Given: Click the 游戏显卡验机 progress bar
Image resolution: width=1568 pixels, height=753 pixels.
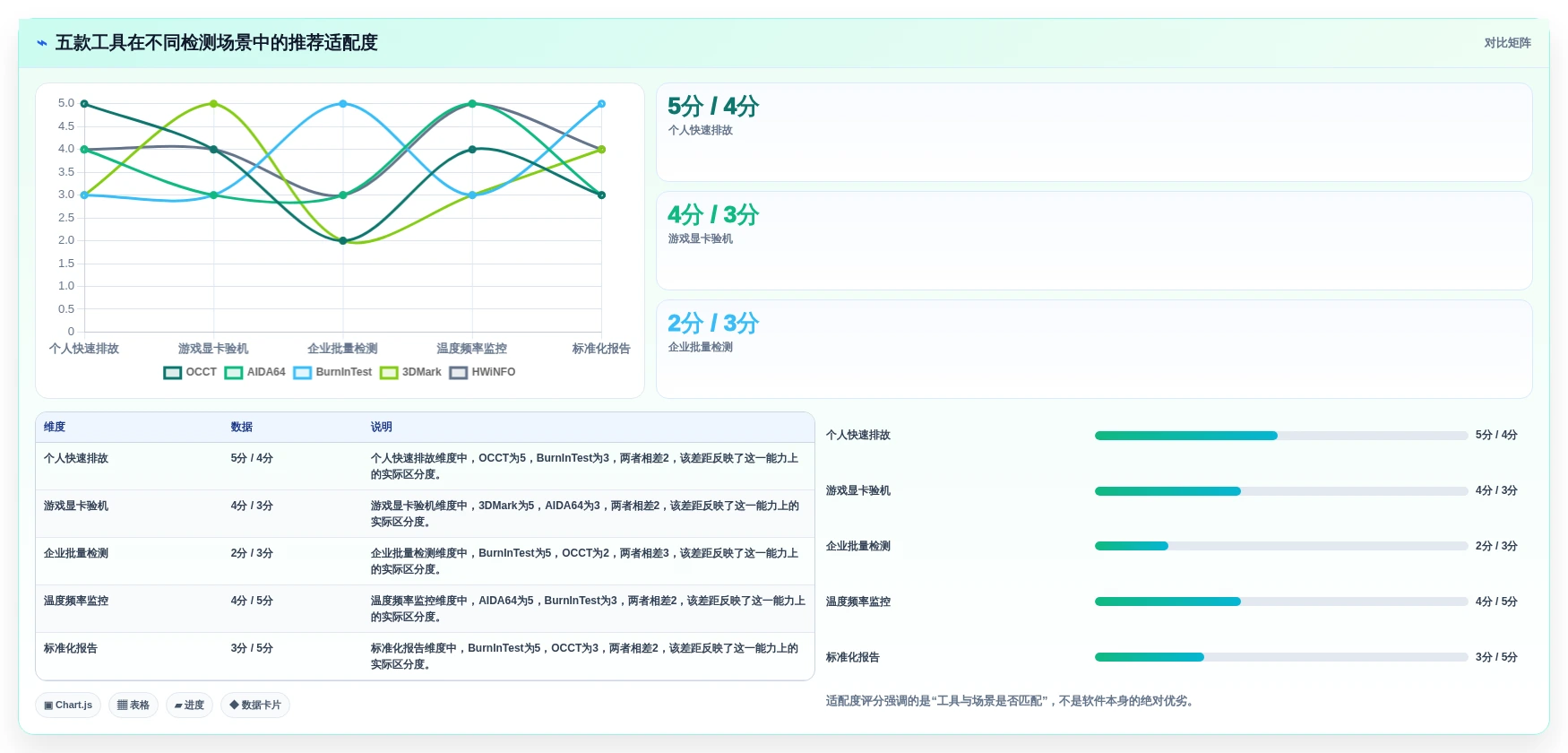Looking at the screenshot, I should (1281, 491).
